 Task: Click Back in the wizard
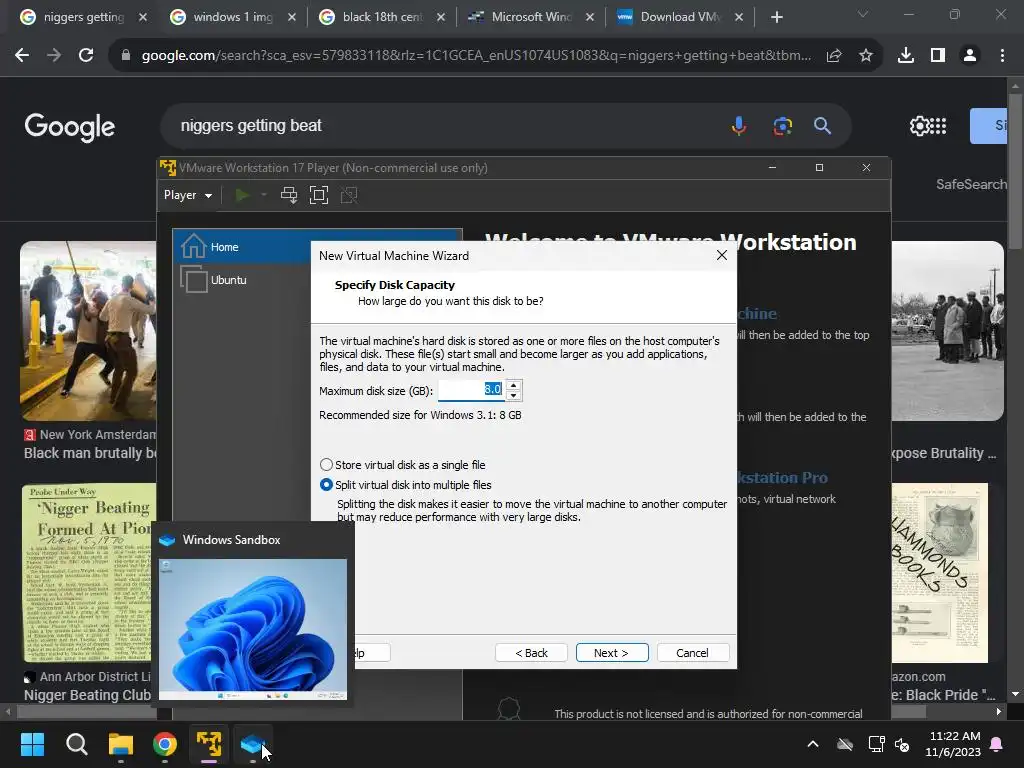(531, 652)
